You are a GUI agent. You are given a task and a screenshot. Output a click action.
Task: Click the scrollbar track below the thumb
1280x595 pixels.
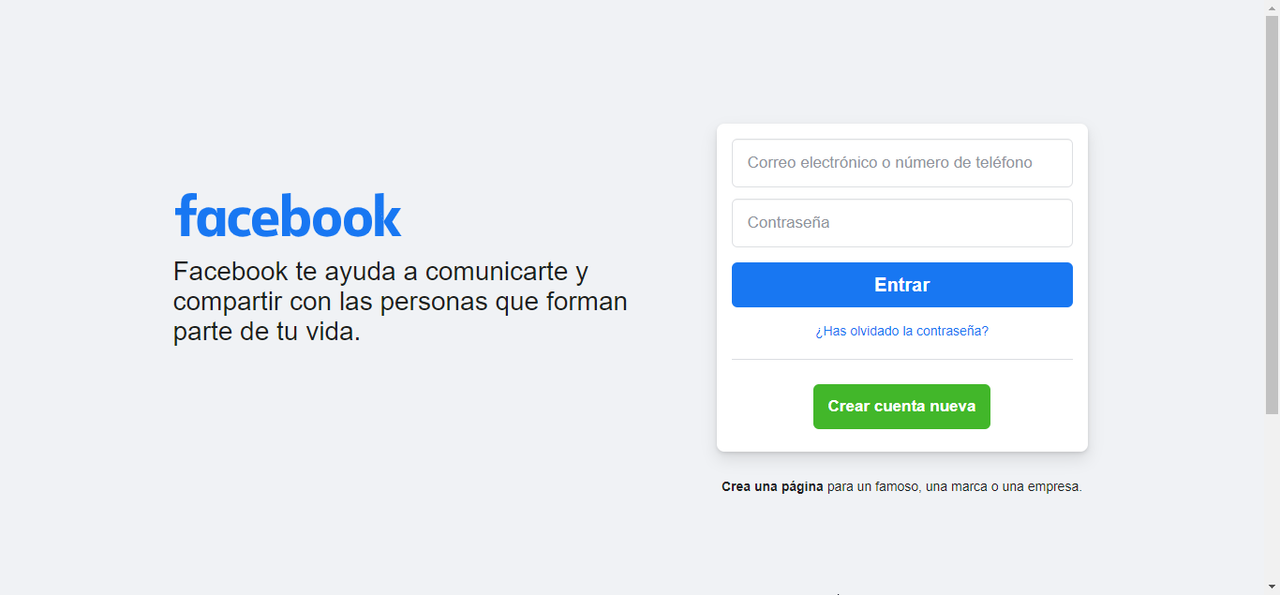click(1272, 495)
